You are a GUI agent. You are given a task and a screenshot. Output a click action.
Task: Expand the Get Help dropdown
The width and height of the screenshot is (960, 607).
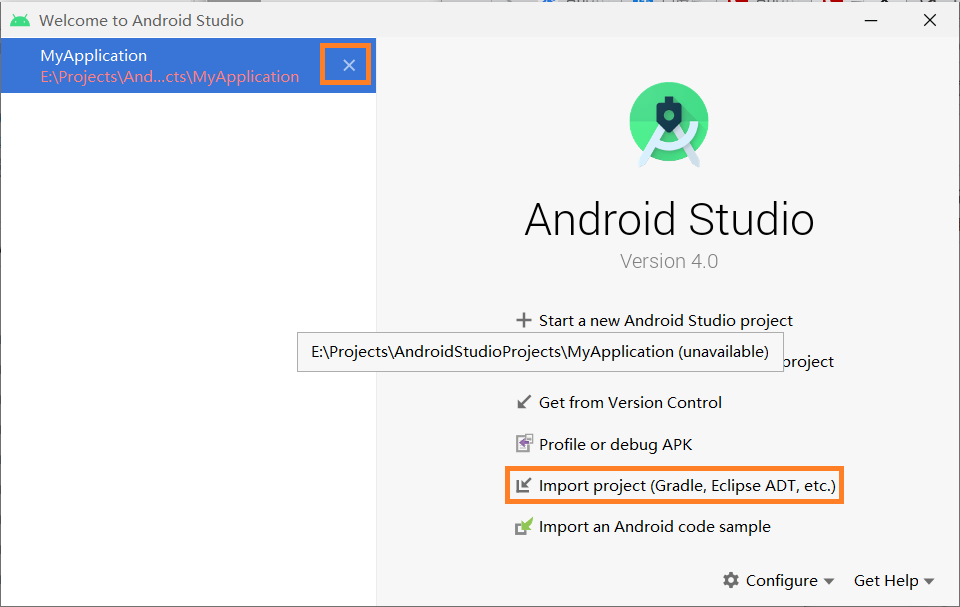[894, 581]
